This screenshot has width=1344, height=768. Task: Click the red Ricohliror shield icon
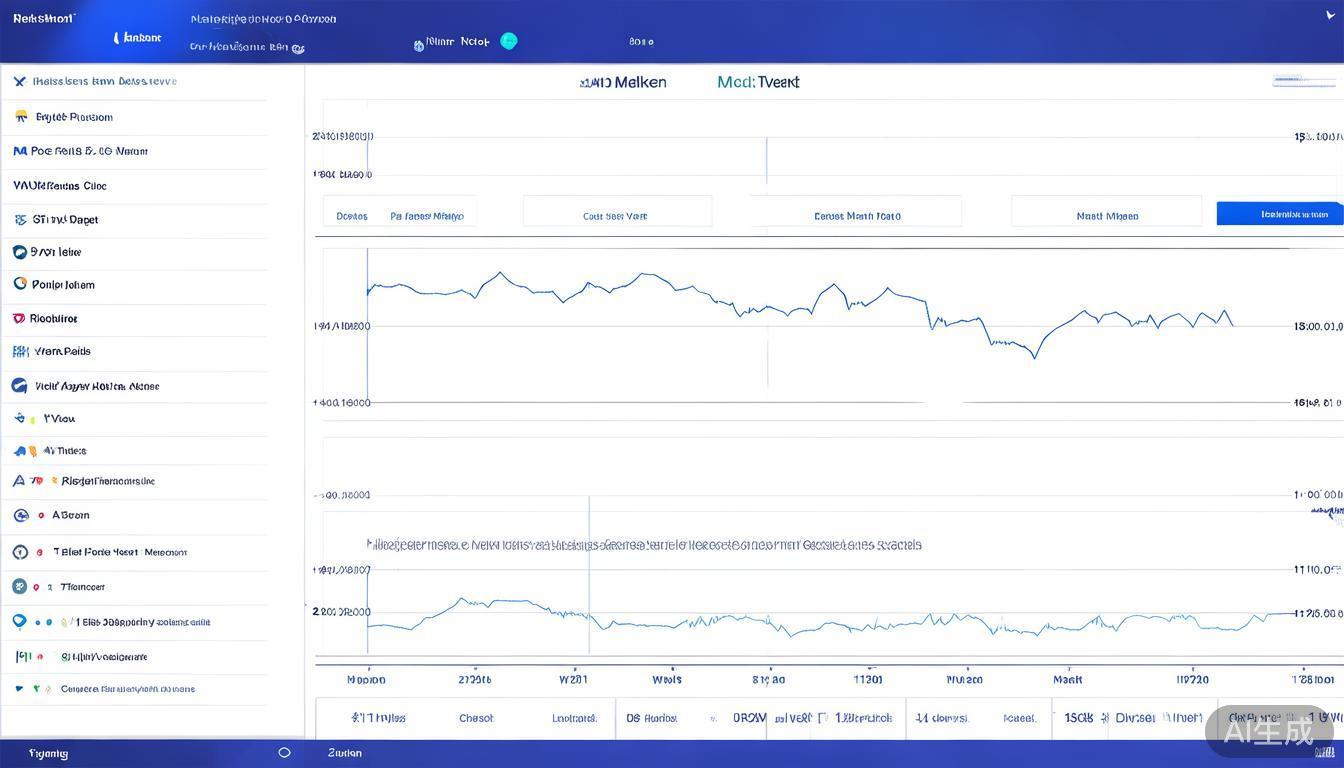[x=18, y=317]
